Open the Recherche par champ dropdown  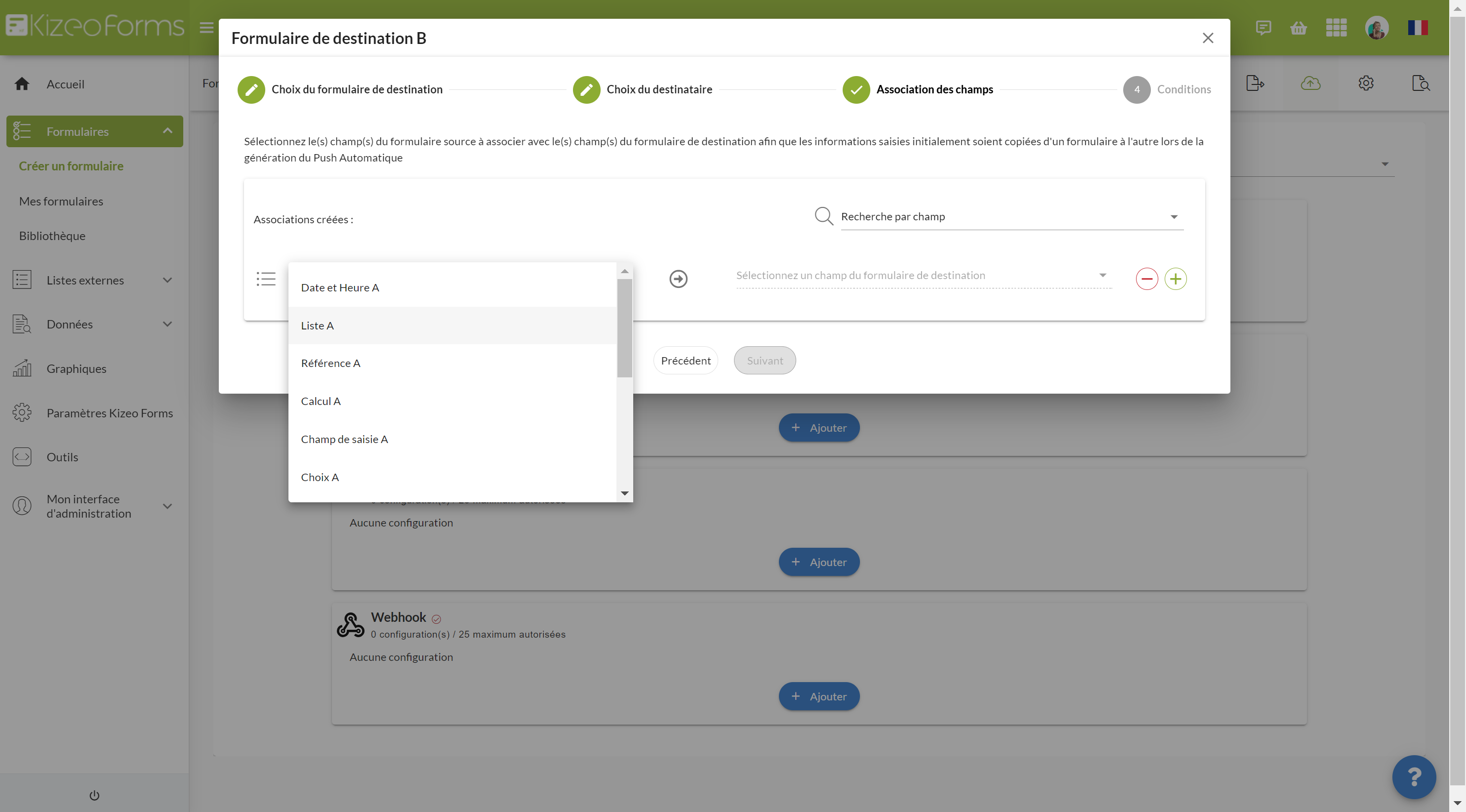1011,217
